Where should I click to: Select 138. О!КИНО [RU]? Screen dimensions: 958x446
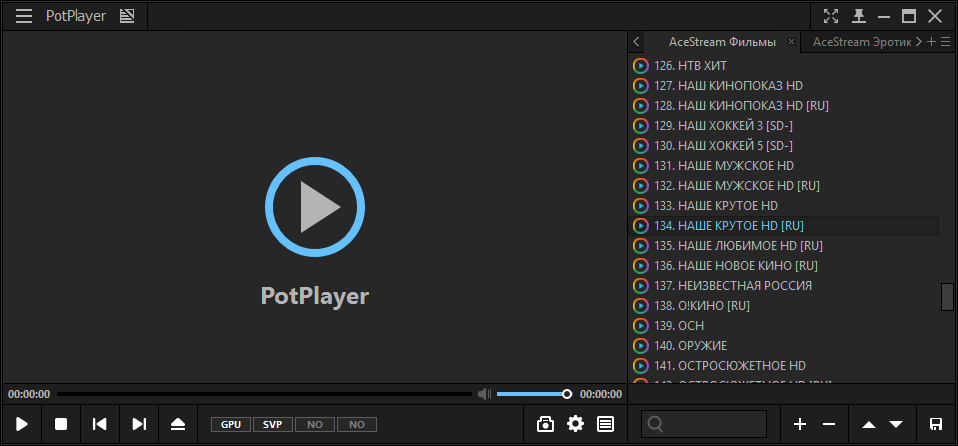(x=783, y=305)
